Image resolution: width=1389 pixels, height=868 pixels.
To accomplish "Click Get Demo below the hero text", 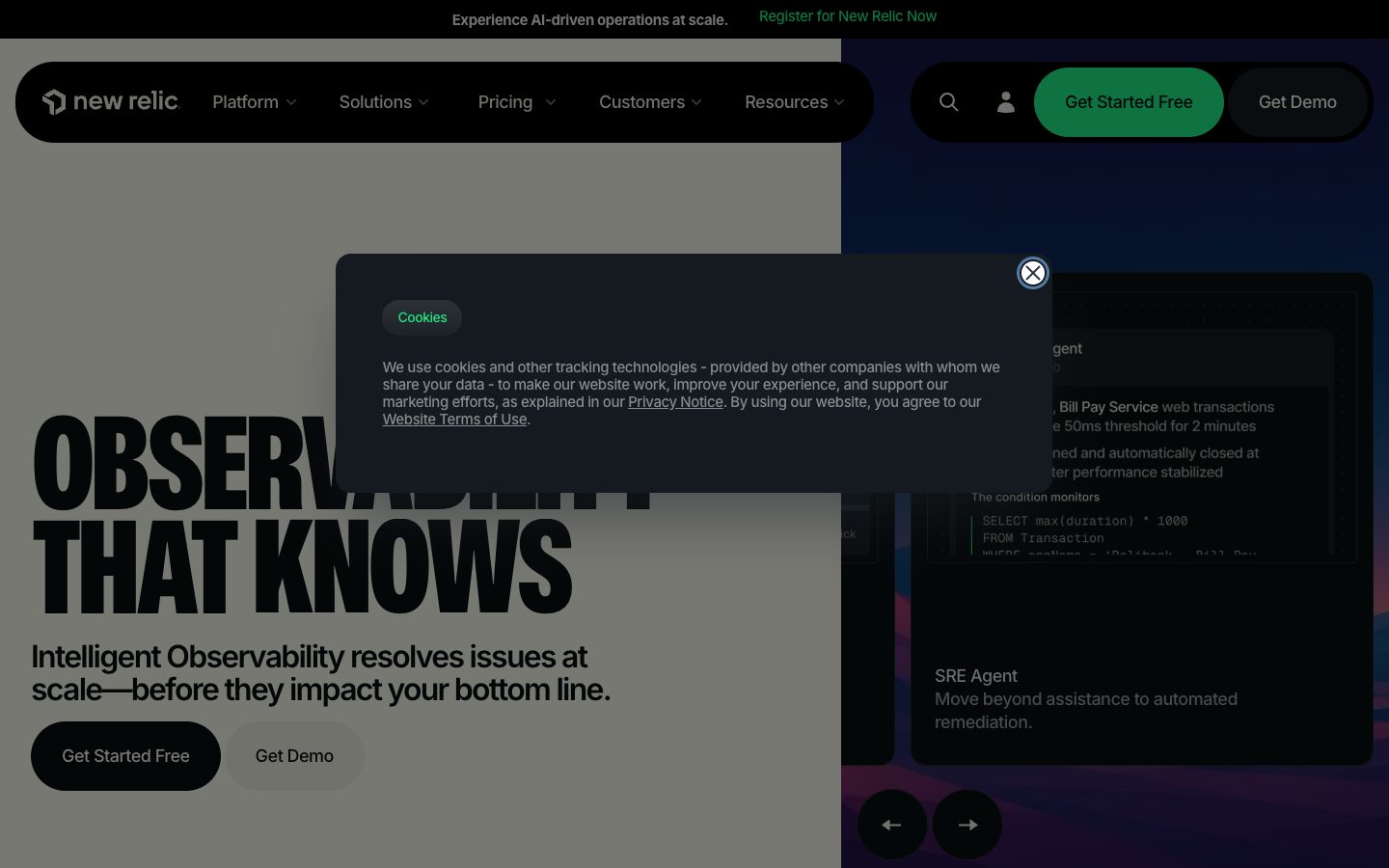I will 294,756.
